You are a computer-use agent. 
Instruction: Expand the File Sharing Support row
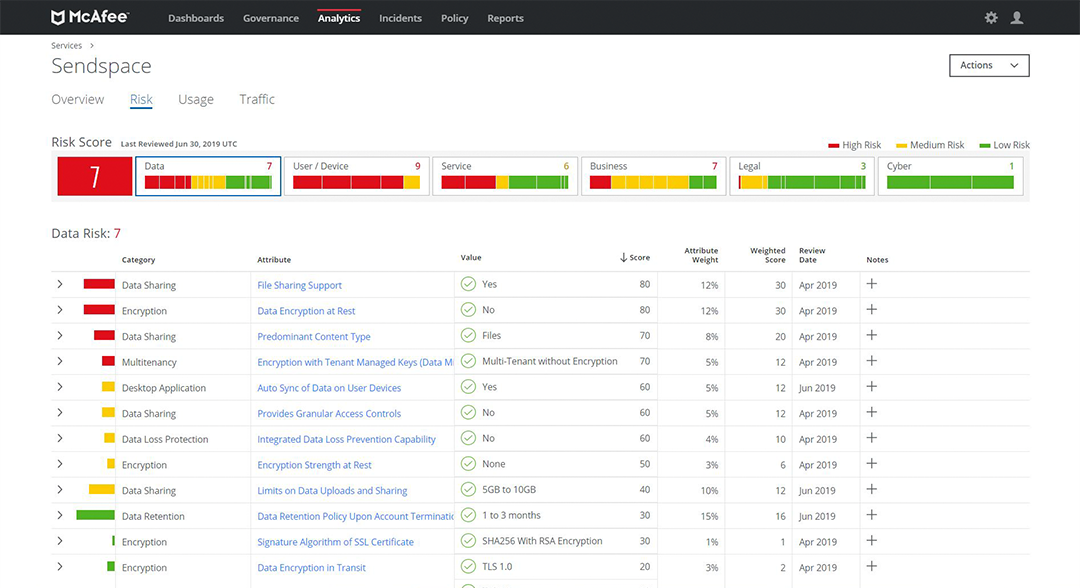point(60,284)
